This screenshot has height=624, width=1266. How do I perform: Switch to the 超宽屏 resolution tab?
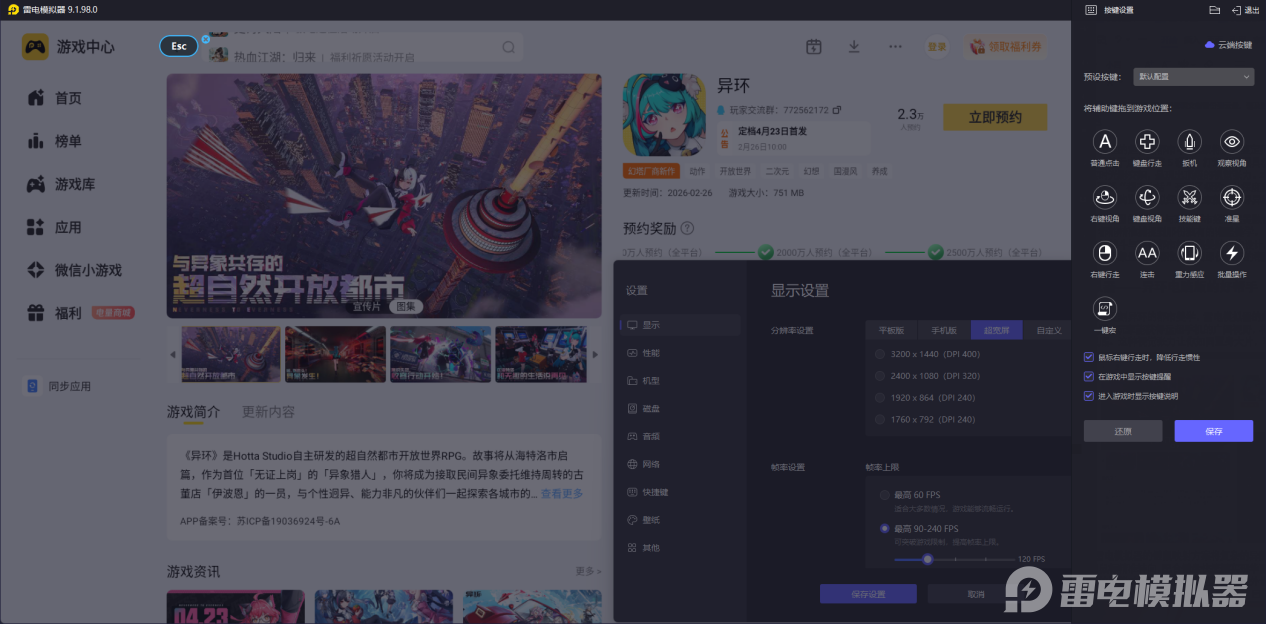tap(996, 330)
